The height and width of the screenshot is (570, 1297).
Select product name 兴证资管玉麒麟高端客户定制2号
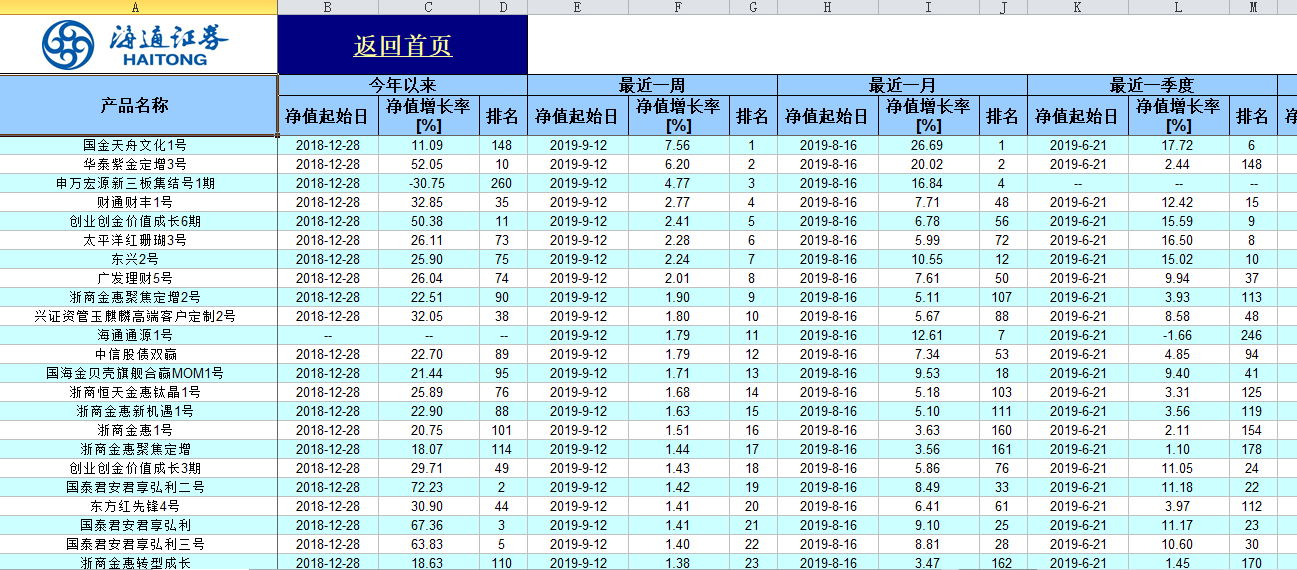(135, 316)
